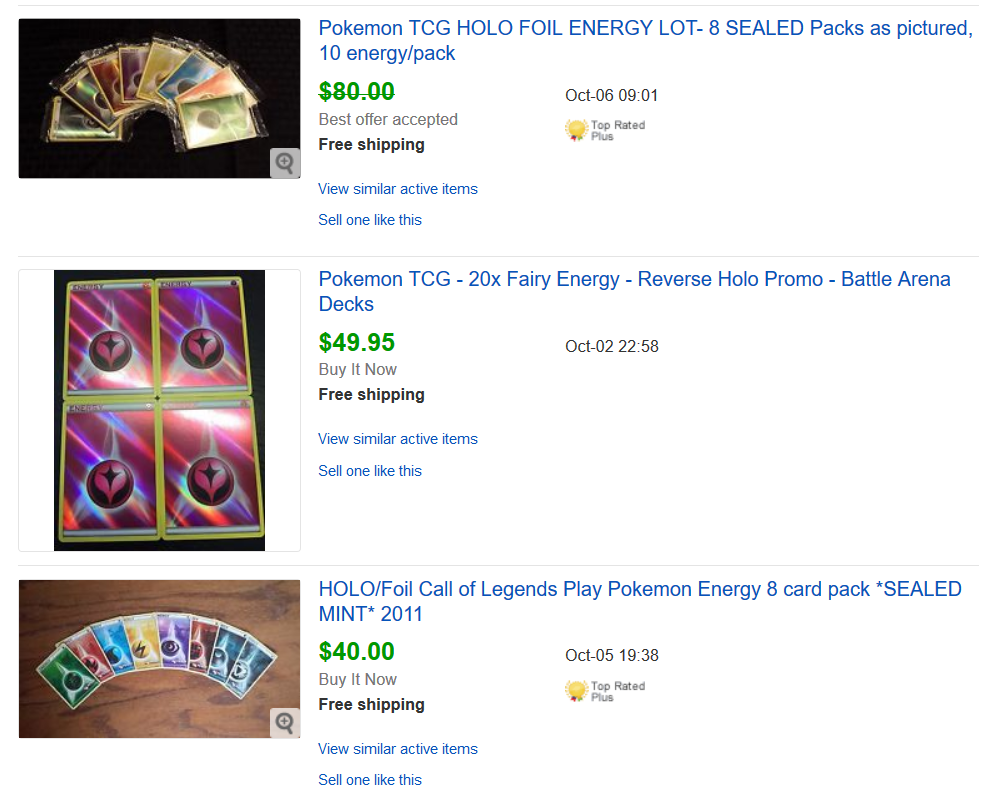Screen dimensions: 993x806
Task: View similar active items for Fairy Energy listing
Action: coord(398,439)
